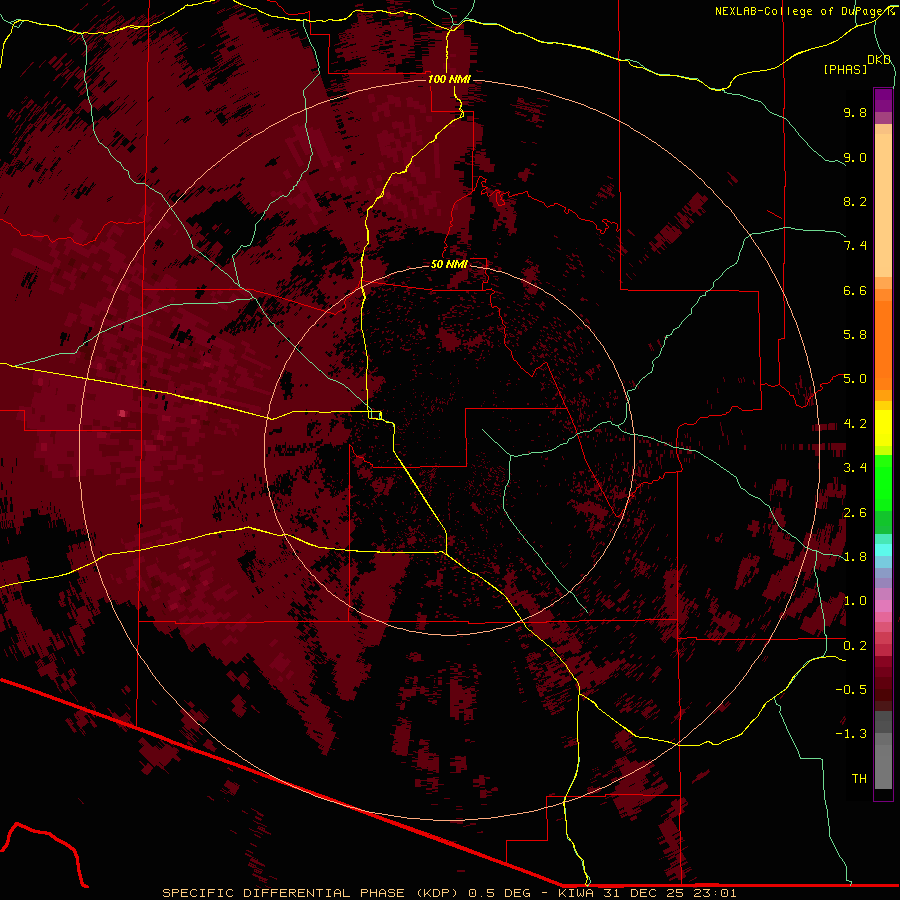Pick the light peach segment of the color bar
Viewport: 900px width, 900px height.
coord(883,205)
